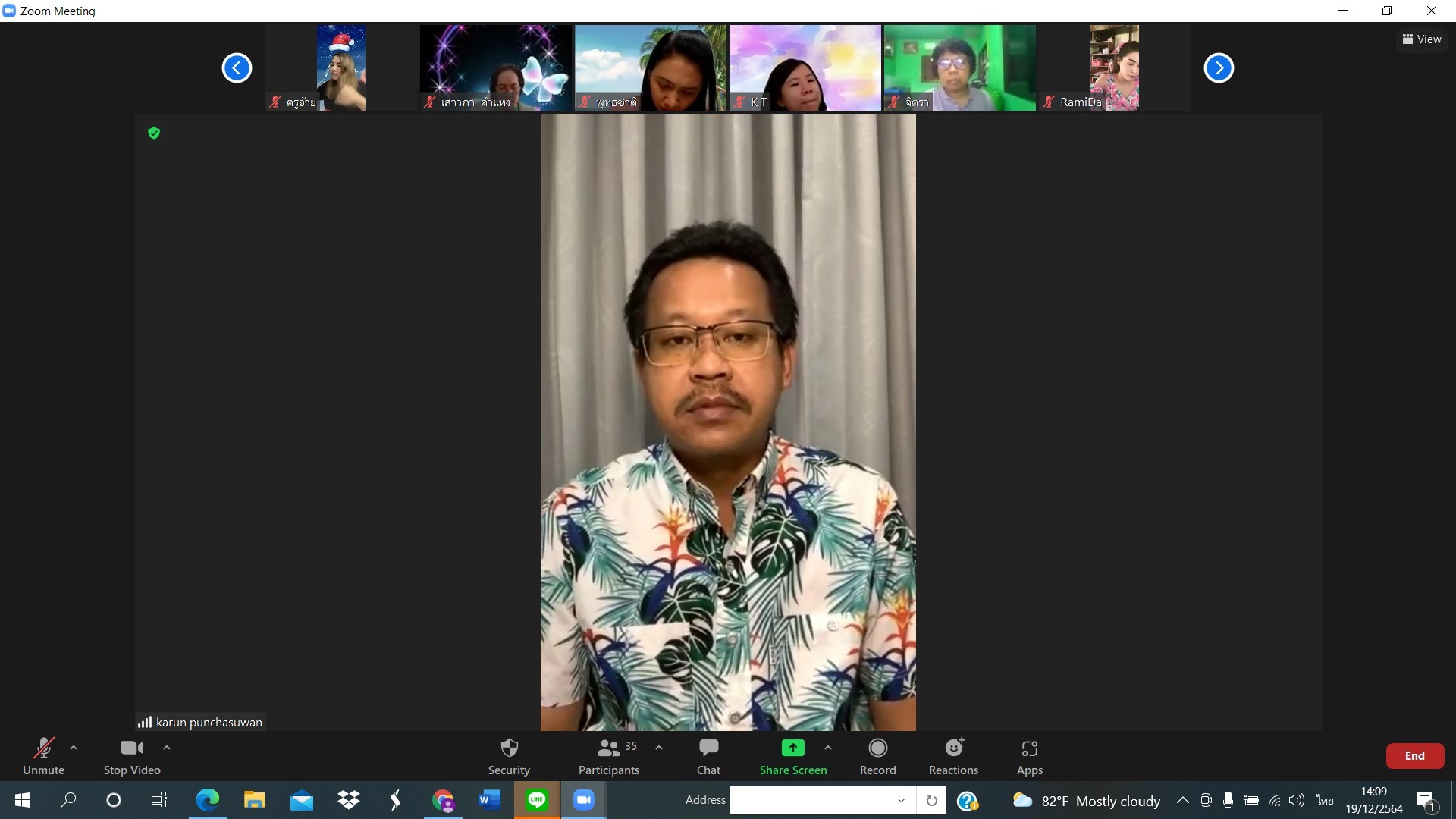This screenshot has height=819, width=1456.
Task: Open the Zoom Apps panel
Action: click(x=1029, y=756)
